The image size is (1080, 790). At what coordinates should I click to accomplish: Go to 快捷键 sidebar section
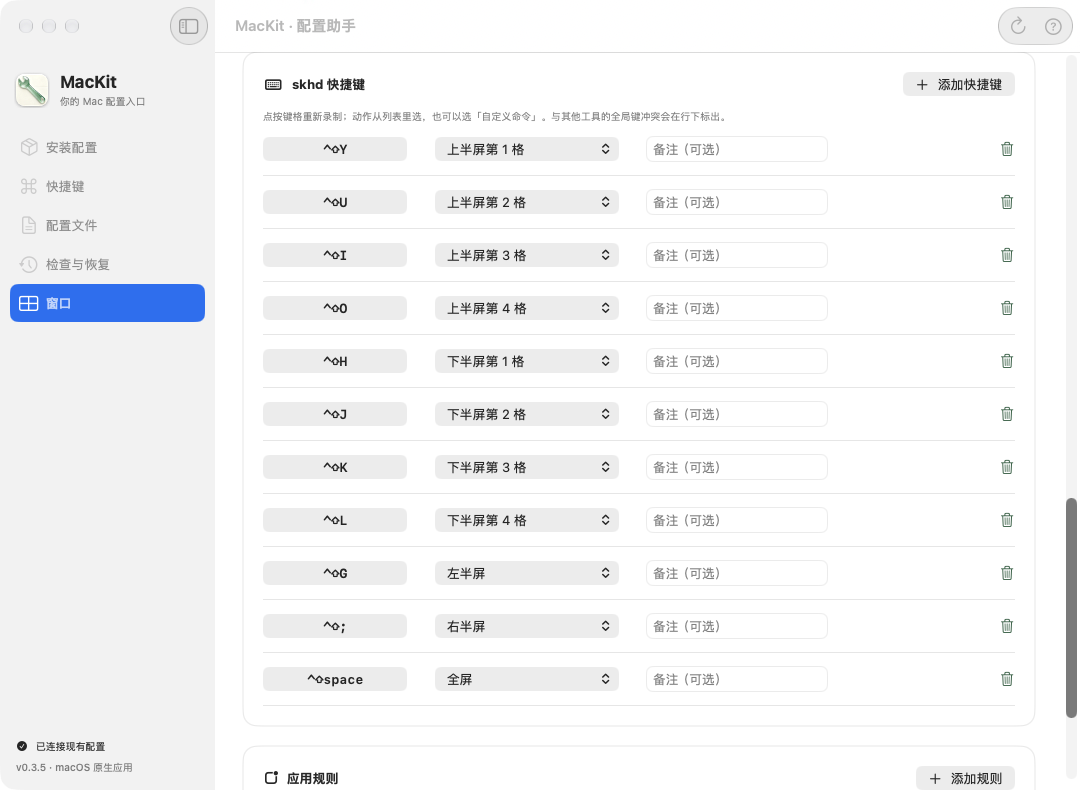(107, 187)
